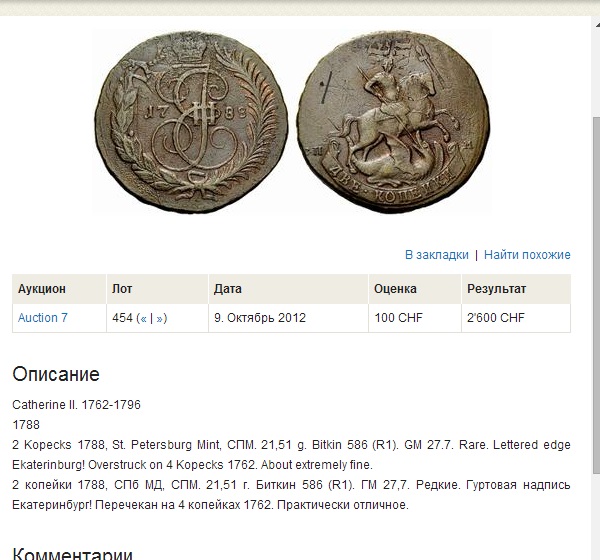Select the Аукцион column header

coord(59,289)
